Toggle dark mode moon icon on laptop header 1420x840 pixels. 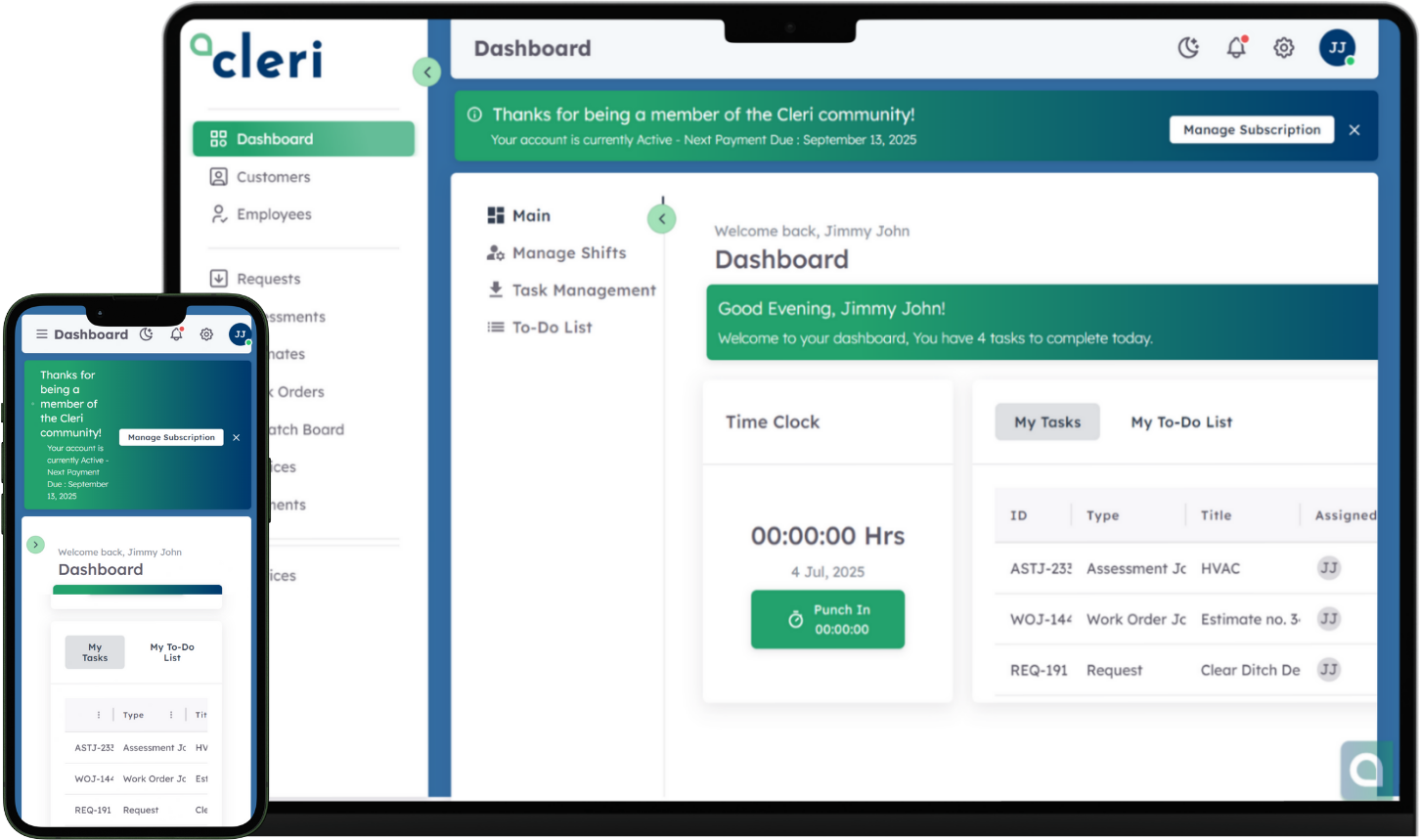click(1188, 48)
